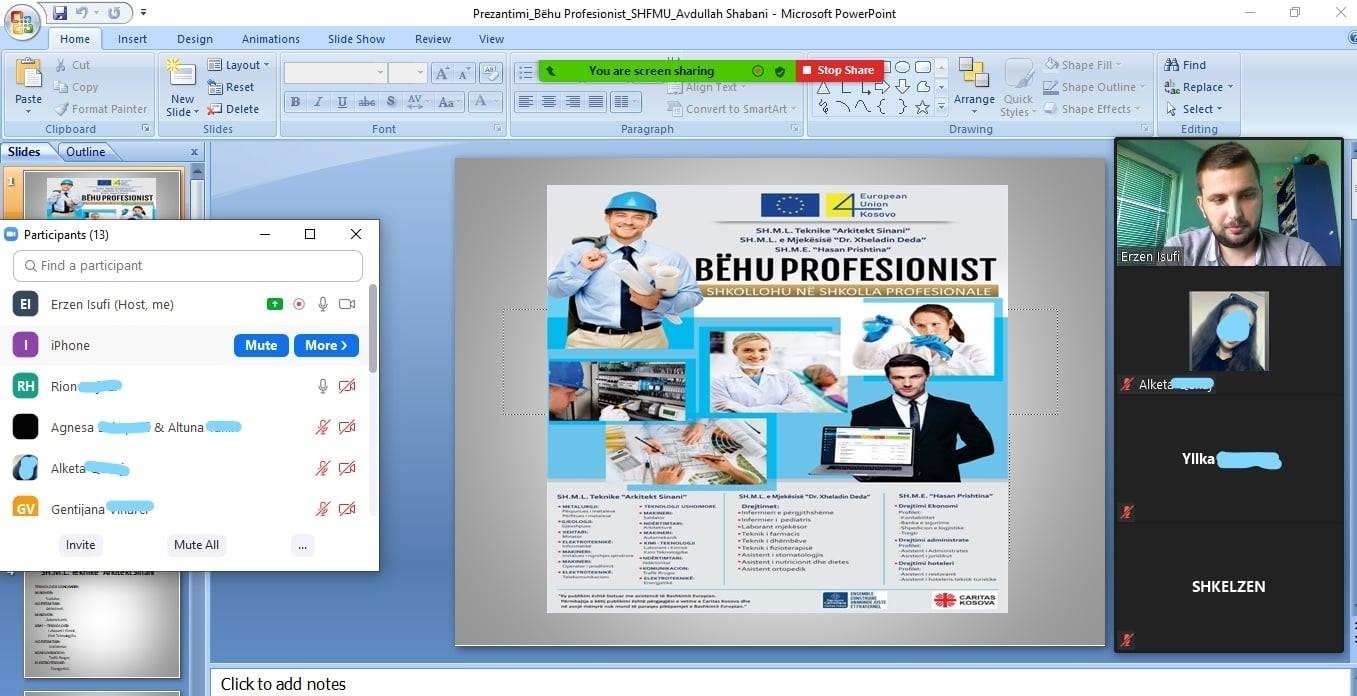Click the Mute All button
The width and height of the screenshot is (1357, 696).
point(196,545)
